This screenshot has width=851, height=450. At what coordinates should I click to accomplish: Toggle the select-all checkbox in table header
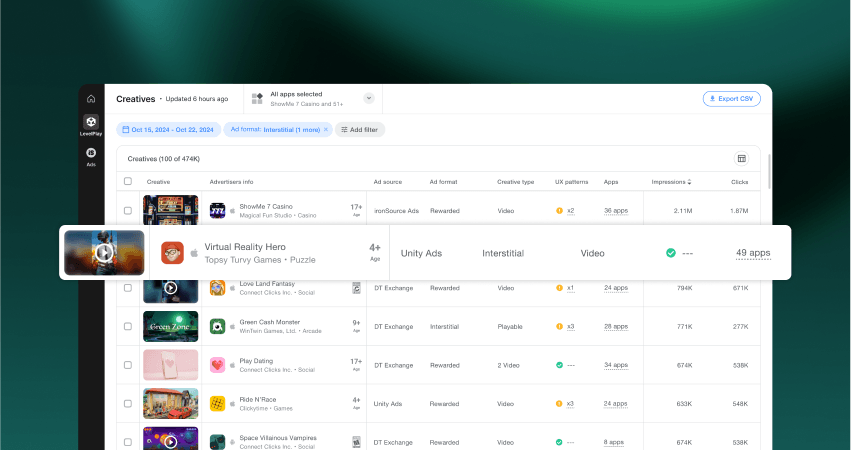tap(128, 182)
